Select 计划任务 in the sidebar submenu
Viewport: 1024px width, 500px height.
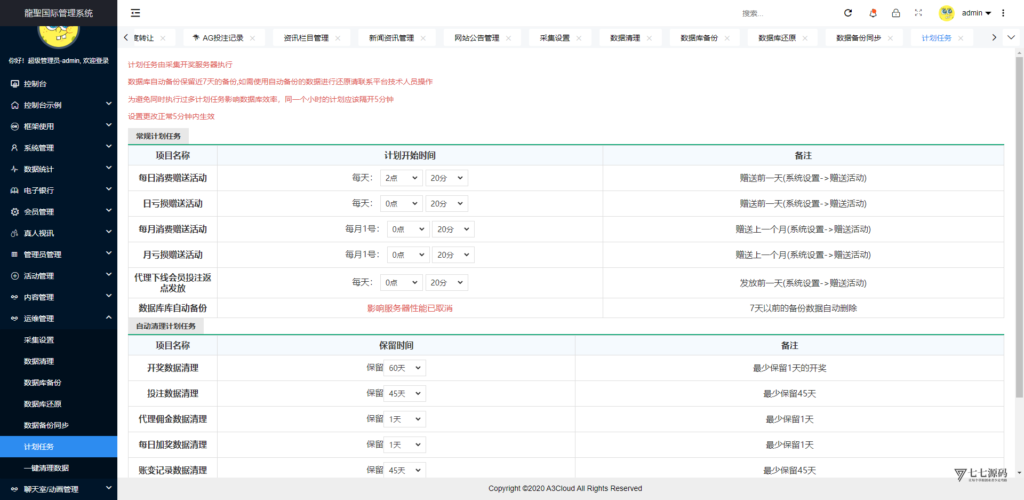(59, 447)
